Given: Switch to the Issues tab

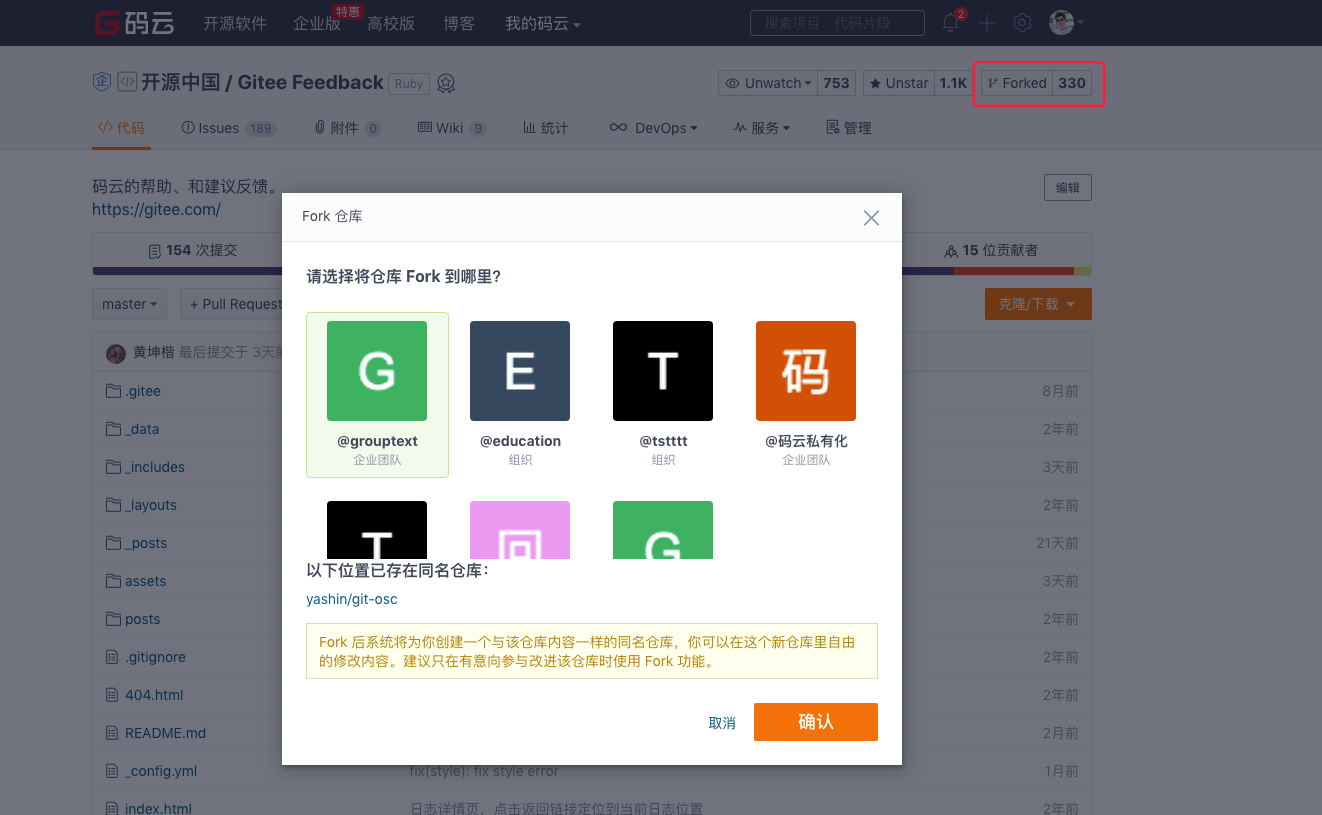Looking at the screenshot, I should point(218,127).
